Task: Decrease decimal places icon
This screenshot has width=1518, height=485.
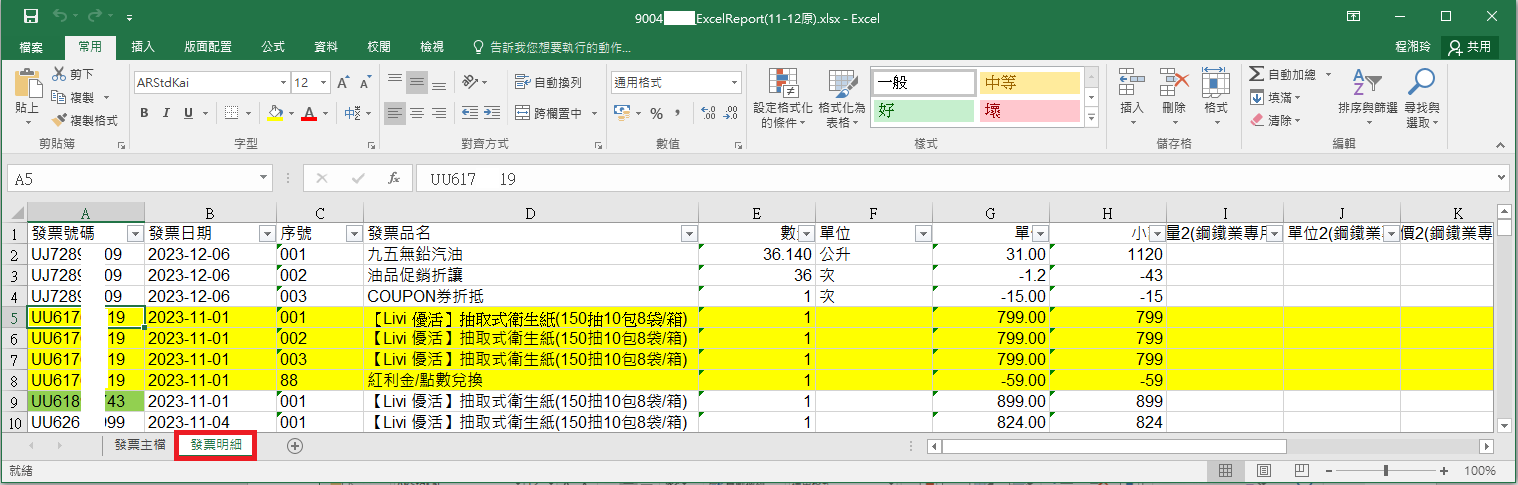Action: coord(731,113)
